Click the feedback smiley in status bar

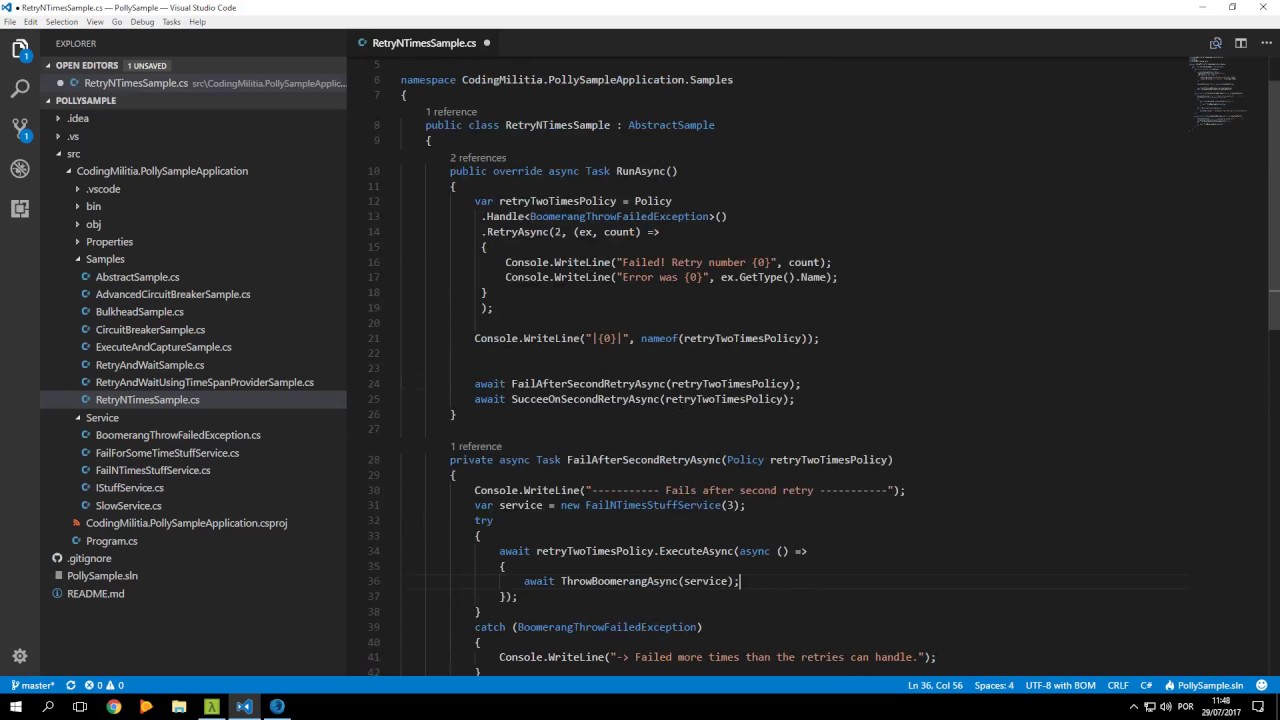1262,685
